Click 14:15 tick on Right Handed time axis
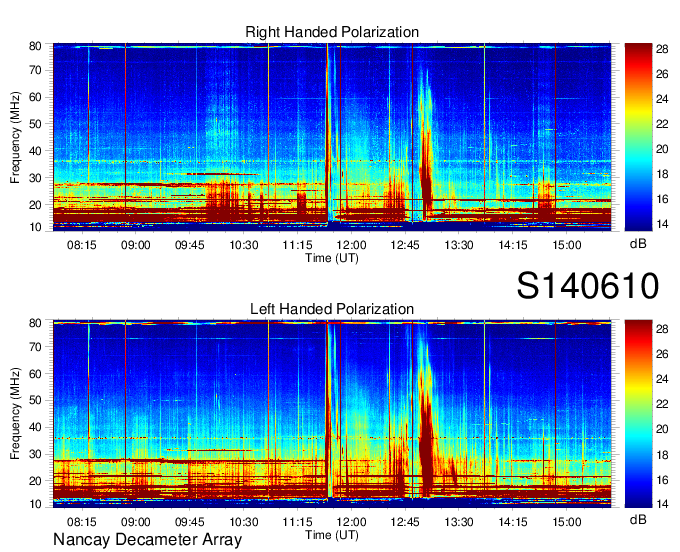Image resolution: width=680 pixels, height=552 pixels. click(513, 245)
